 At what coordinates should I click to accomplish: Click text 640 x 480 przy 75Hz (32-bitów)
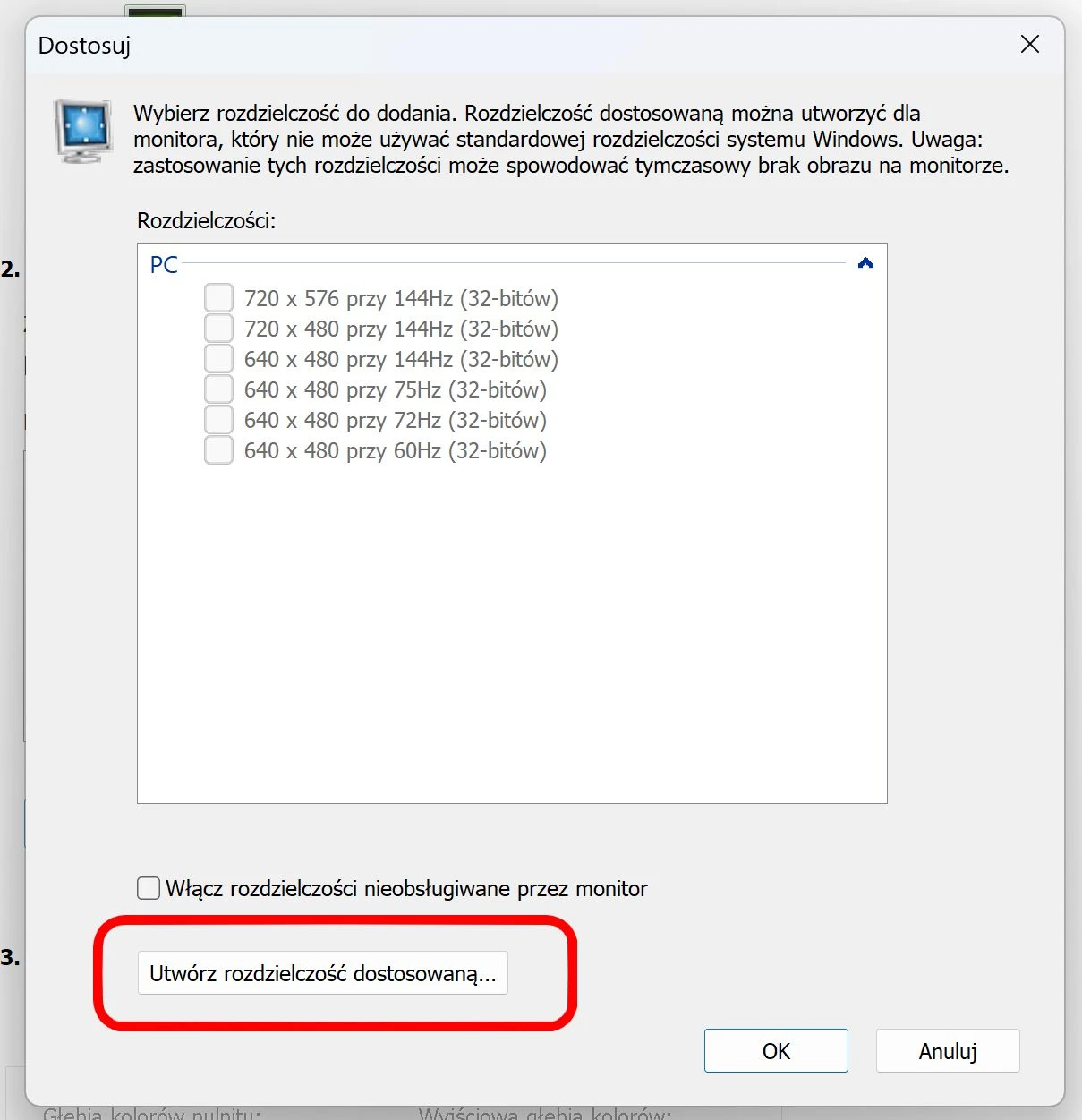coord(396,389)
